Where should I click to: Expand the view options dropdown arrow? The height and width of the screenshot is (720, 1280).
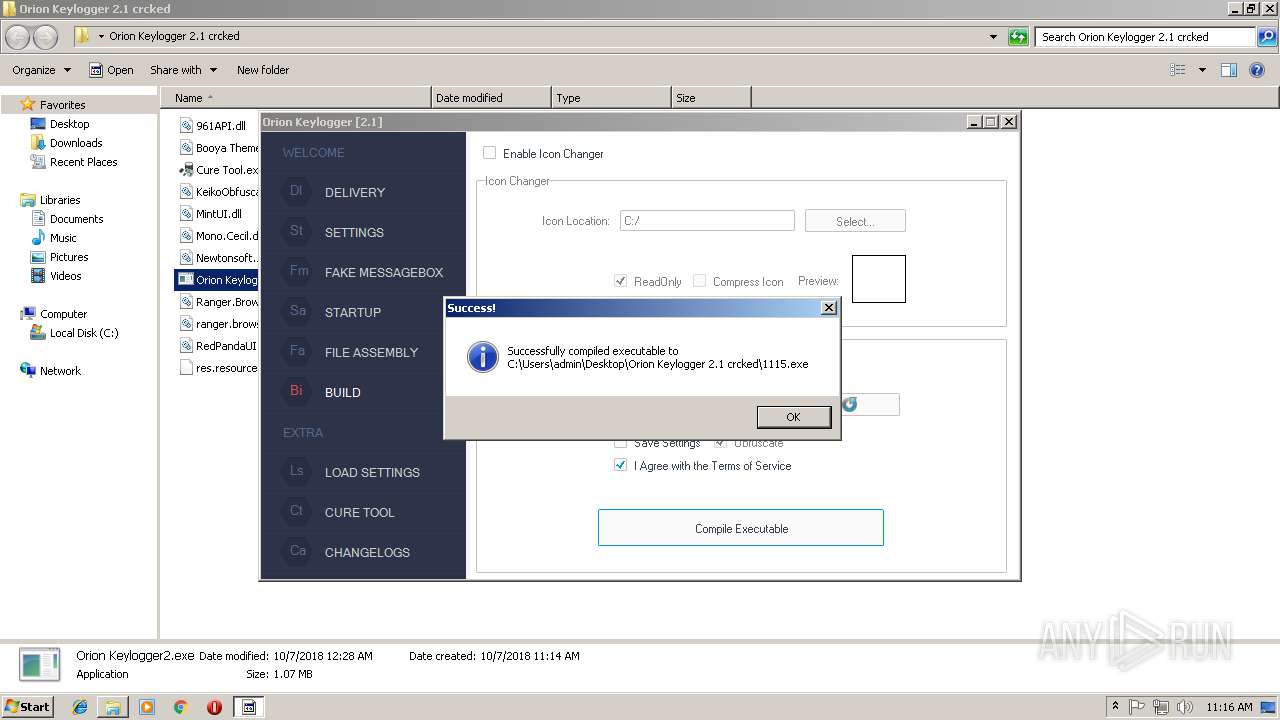point(1202,70)
